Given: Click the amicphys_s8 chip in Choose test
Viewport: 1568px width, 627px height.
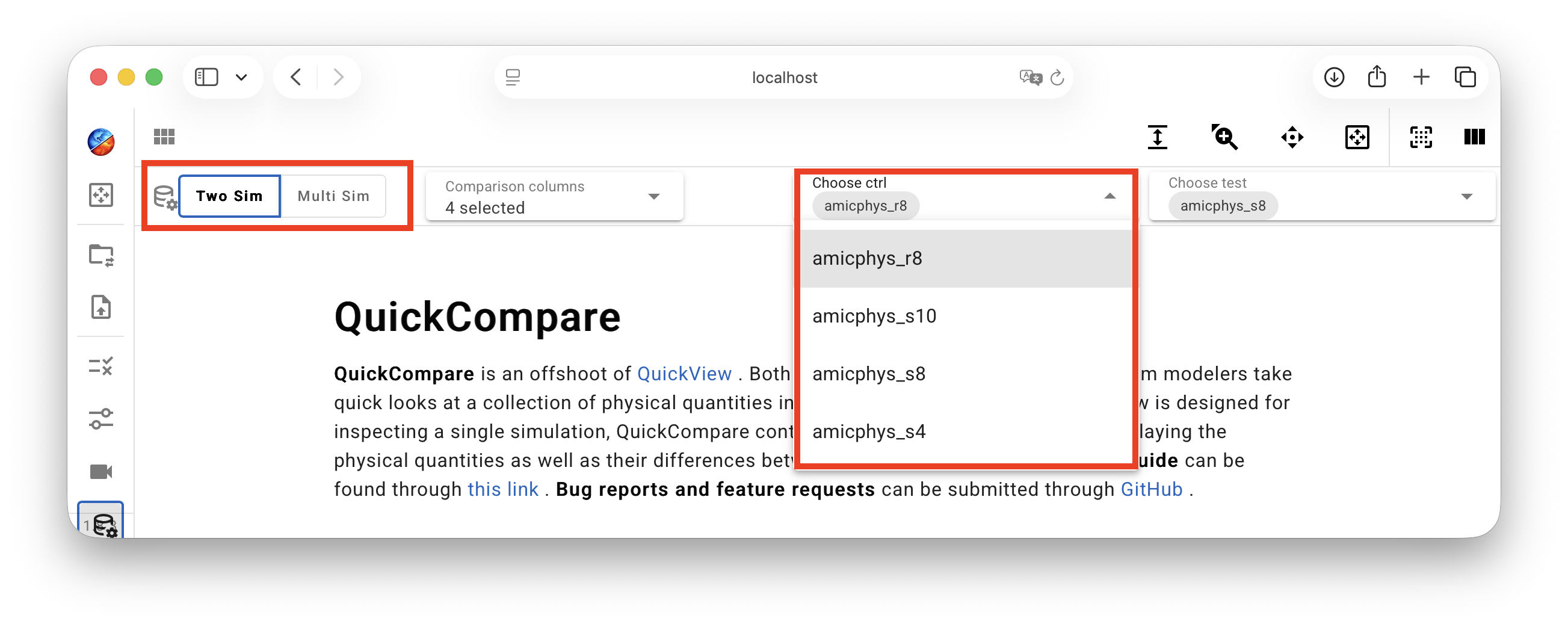Looking at the screenshot, I should (x=1223, y=206).
